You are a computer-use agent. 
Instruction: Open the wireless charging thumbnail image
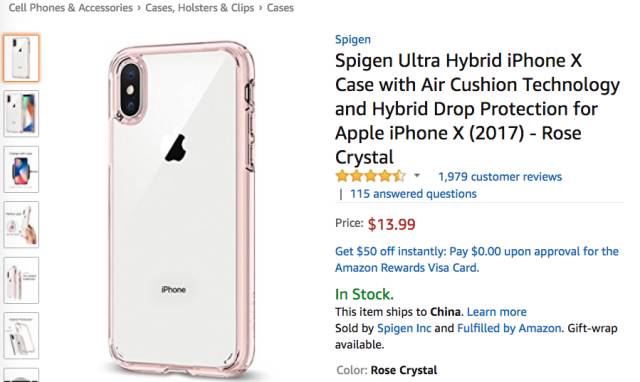tap(21, 169)
